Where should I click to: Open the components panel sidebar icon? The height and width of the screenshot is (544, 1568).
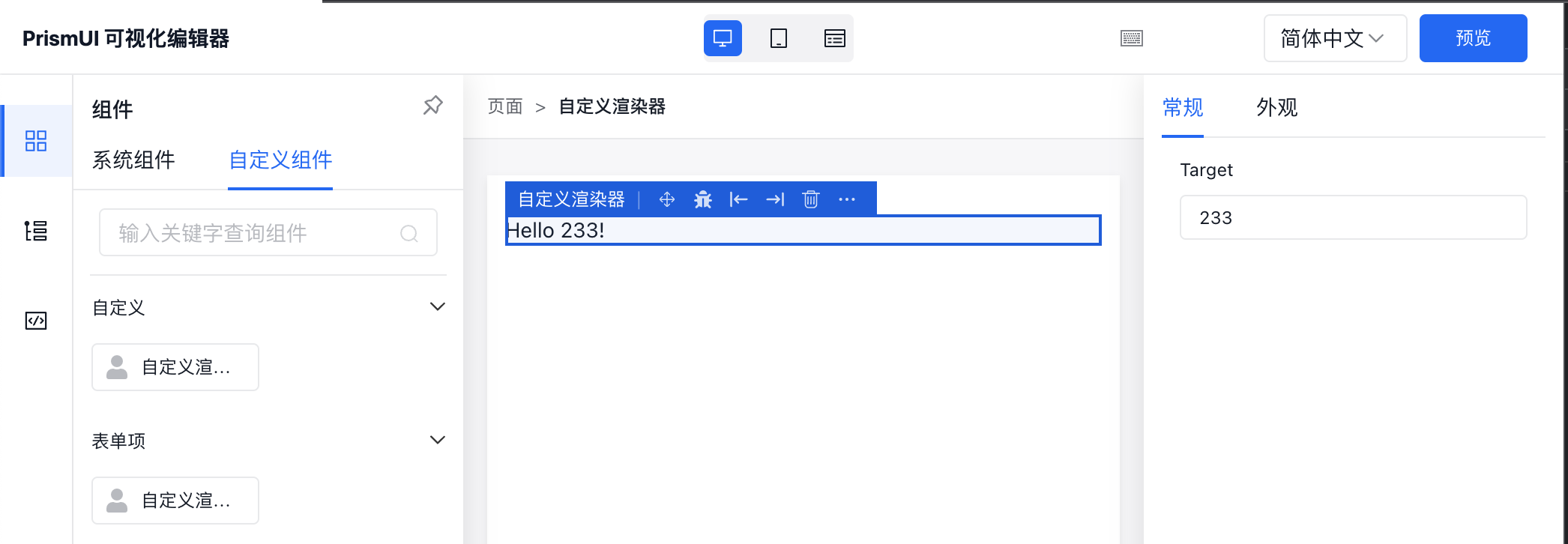click(36, 141)
